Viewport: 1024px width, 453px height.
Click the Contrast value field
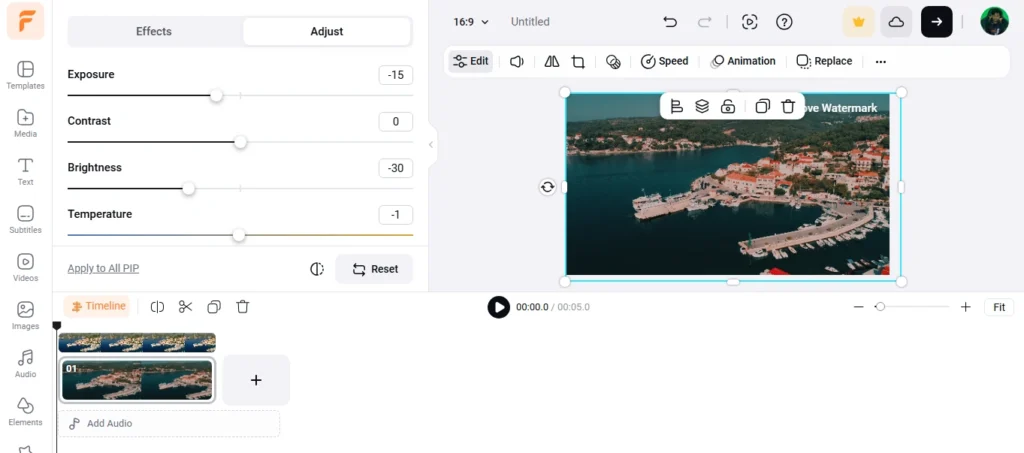click(x=396, y=121)
